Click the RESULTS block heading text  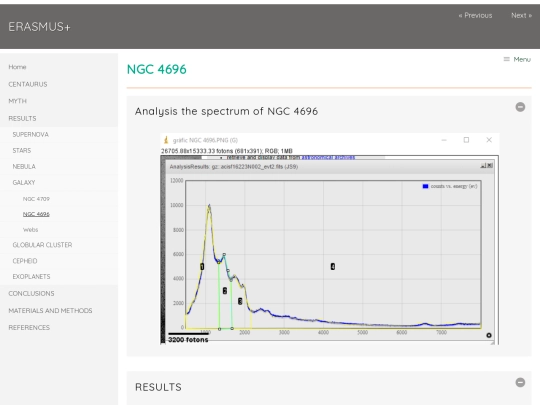pyautogui.click(x=158, y=387)
